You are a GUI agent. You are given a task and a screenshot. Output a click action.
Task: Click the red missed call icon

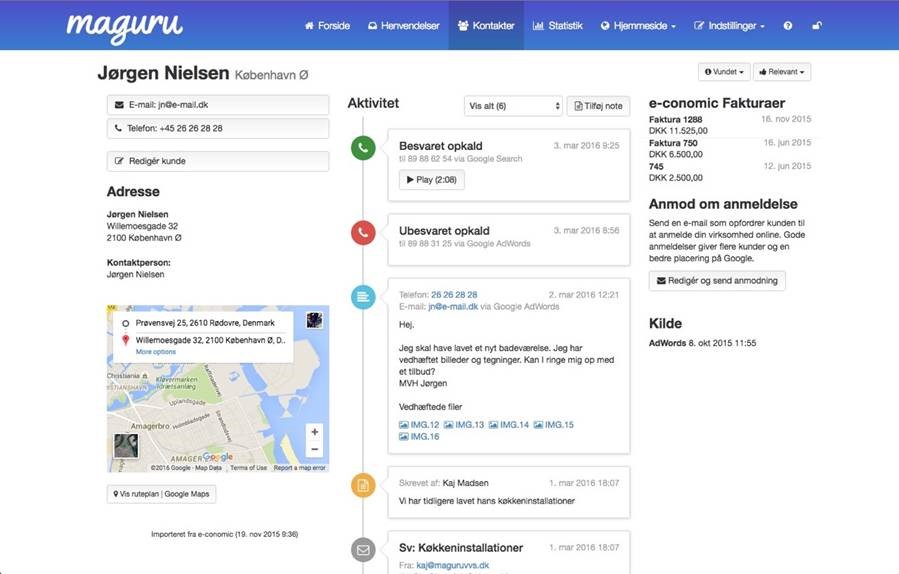click(363, 233)
